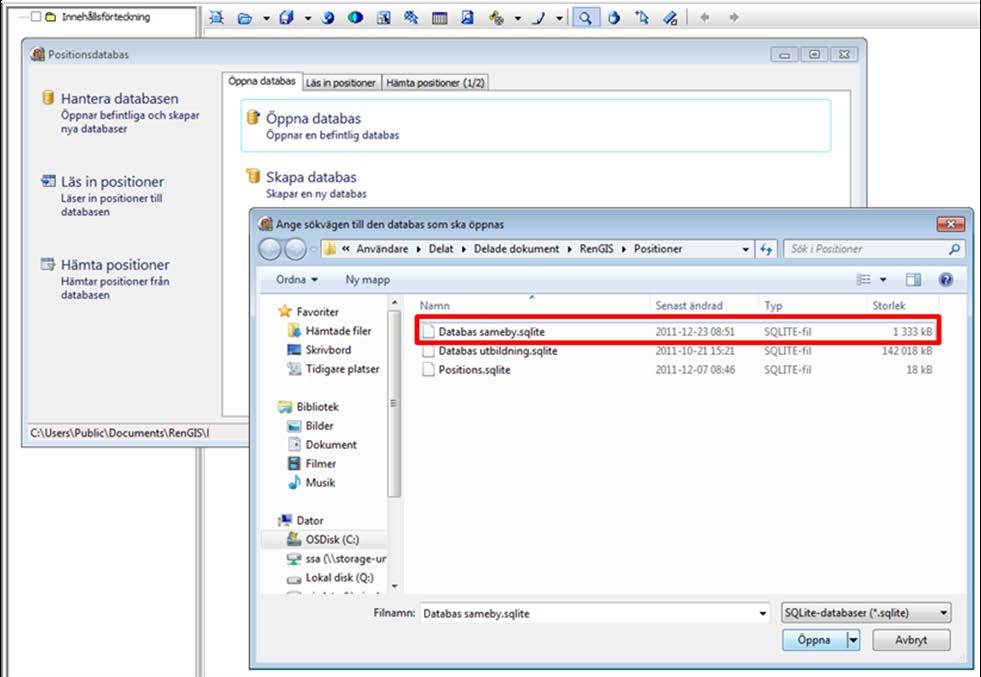Select Tidigare platser in the navigation pane
The width and height of the screenshot is (981, 677).
click(x=333, y=369)
